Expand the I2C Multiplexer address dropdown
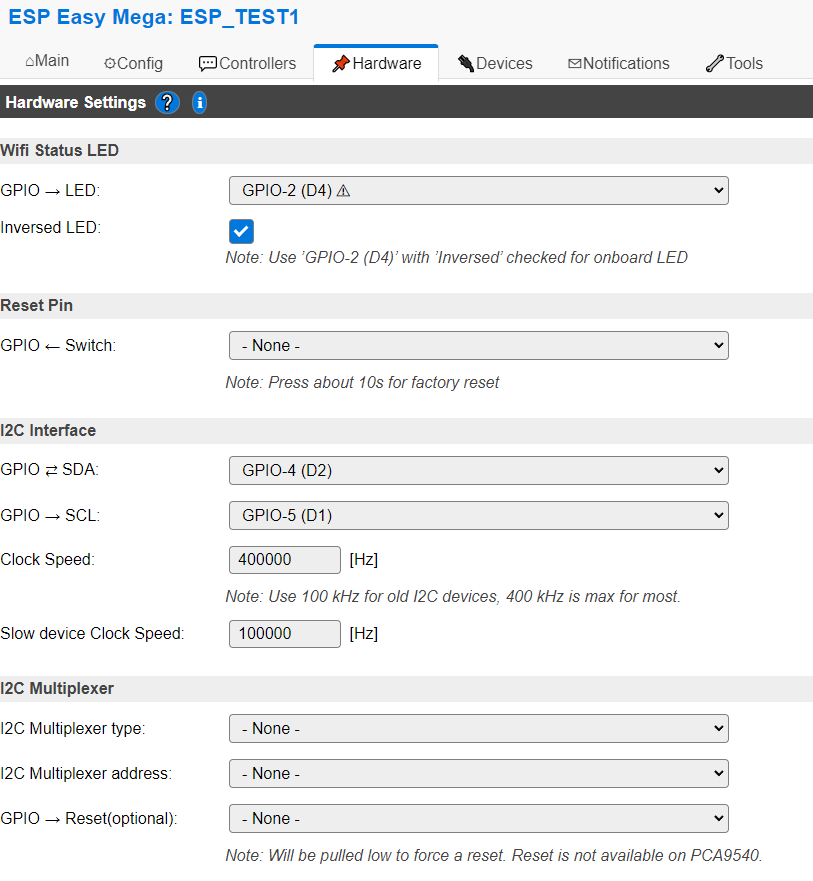The height and width of the screenshot is (881, 813). [x=479, y=773]
